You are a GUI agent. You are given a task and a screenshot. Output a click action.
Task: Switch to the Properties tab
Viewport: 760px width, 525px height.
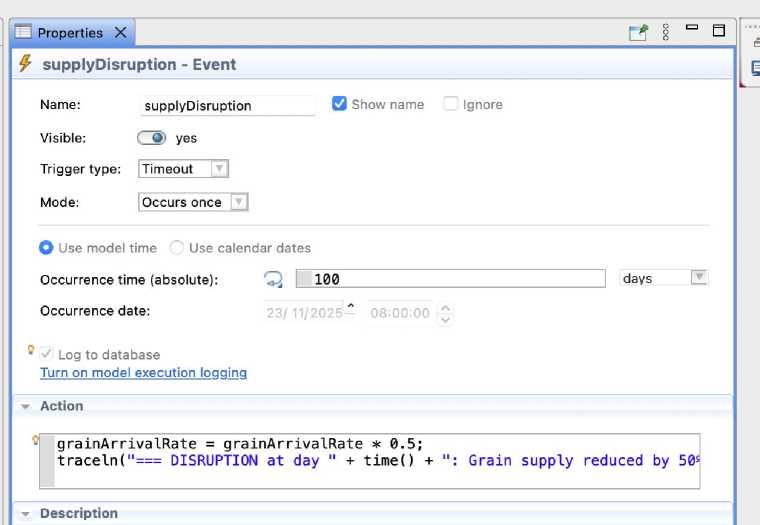69,33
